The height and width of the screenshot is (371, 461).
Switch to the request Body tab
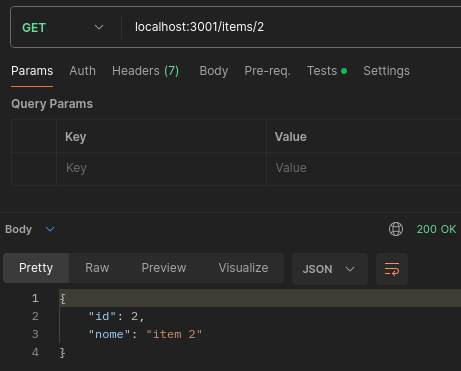point(214,71)
